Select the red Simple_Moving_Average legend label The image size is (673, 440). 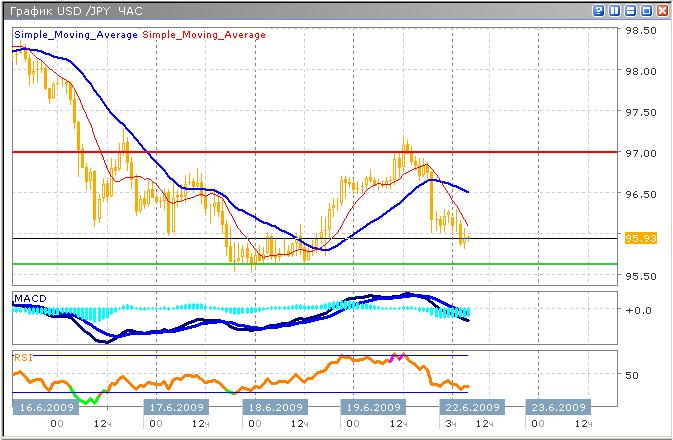(x=205, y=35)
